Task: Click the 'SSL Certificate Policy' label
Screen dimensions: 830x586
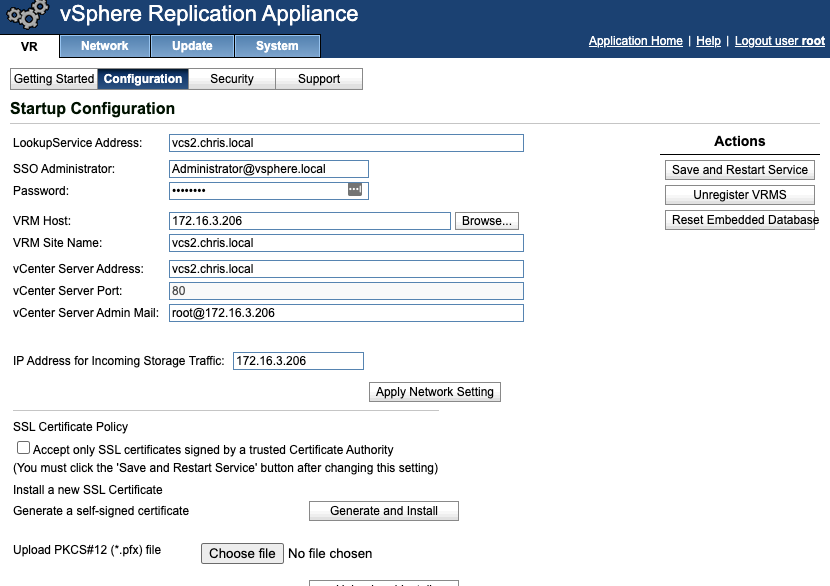Action: pos(70,427)
